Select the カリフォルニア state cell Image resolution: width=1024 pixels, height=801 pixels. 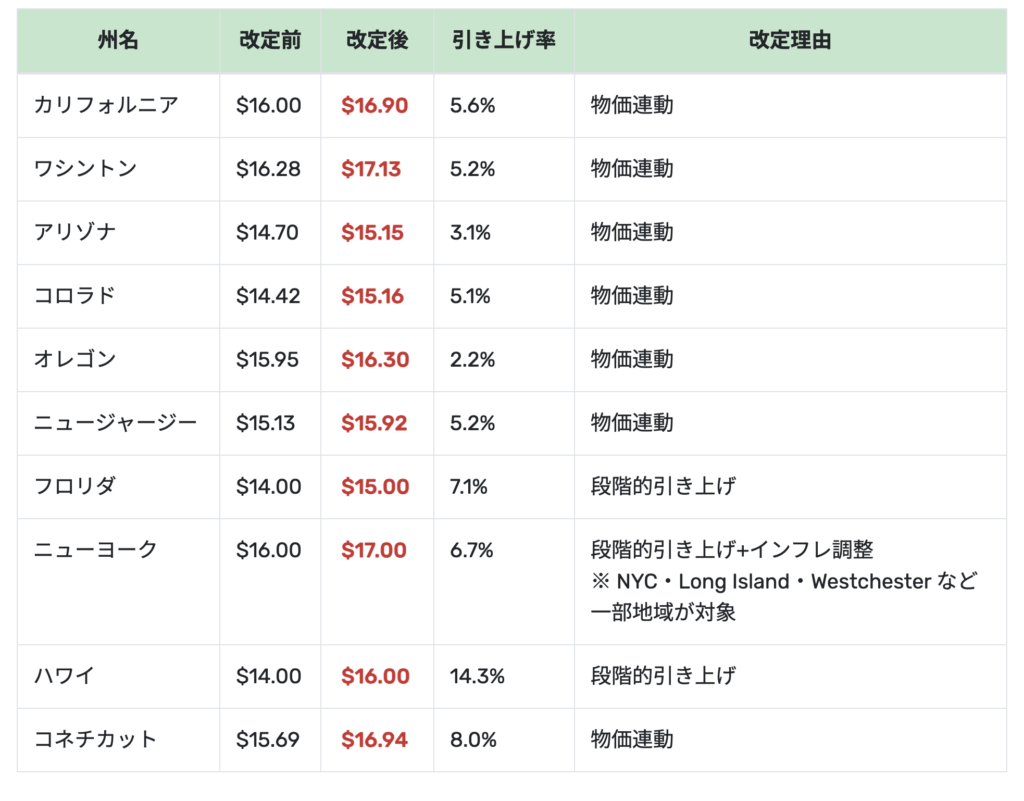pos(105,105)
